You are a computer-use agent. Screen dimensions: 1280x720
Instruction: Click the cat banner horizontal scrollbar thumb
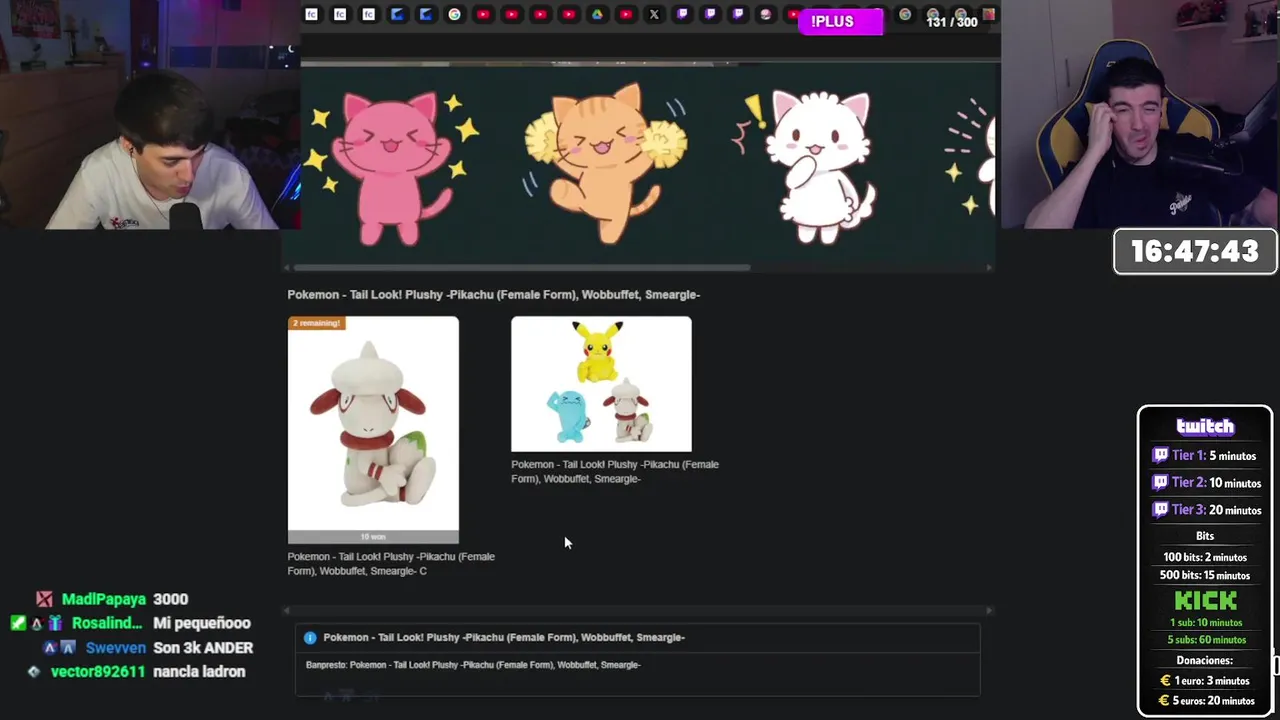(x=522, y=267)
